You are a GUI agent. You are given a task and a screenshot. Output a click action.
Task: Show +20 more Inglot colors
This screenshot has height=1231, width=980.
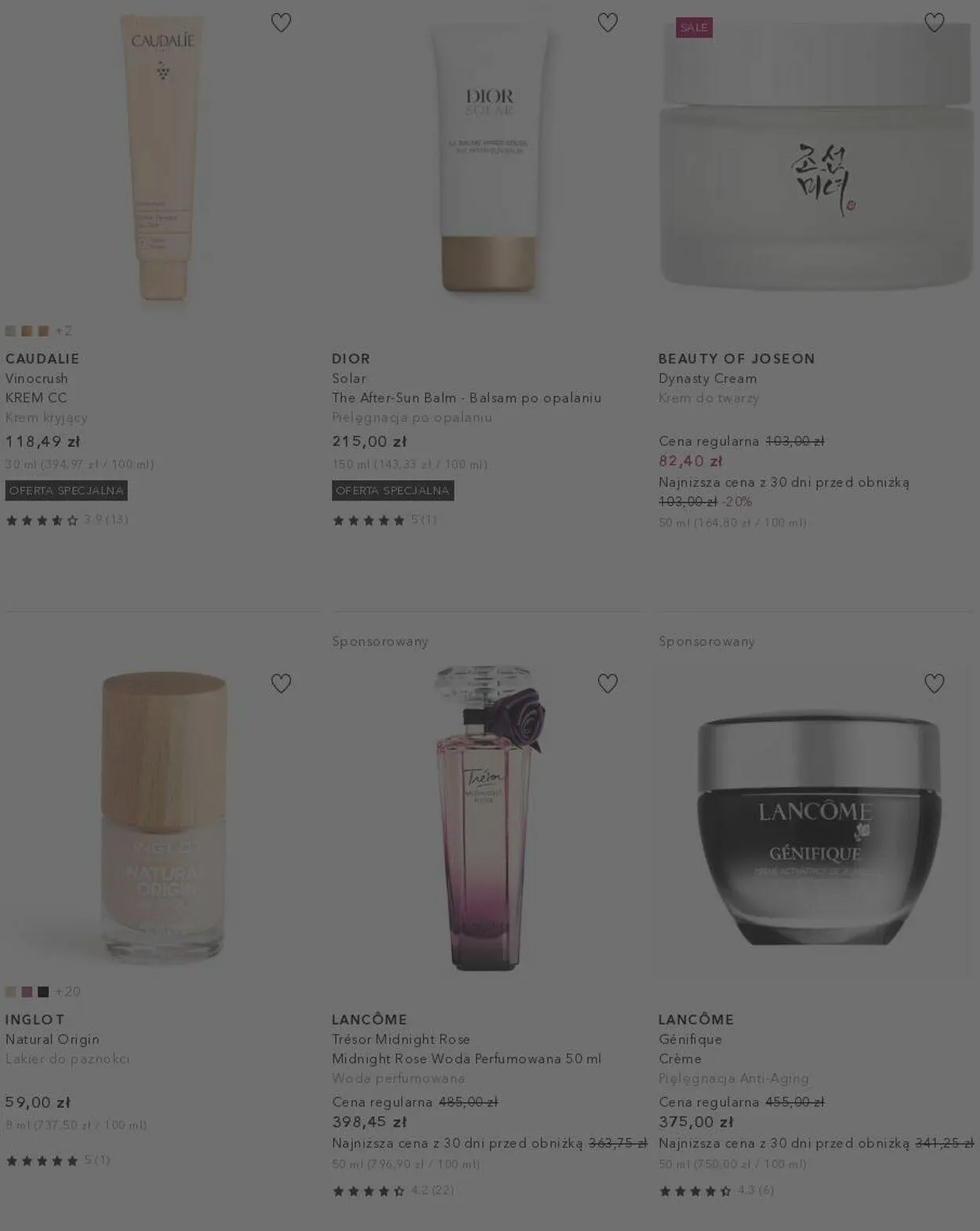pos(67,992)
